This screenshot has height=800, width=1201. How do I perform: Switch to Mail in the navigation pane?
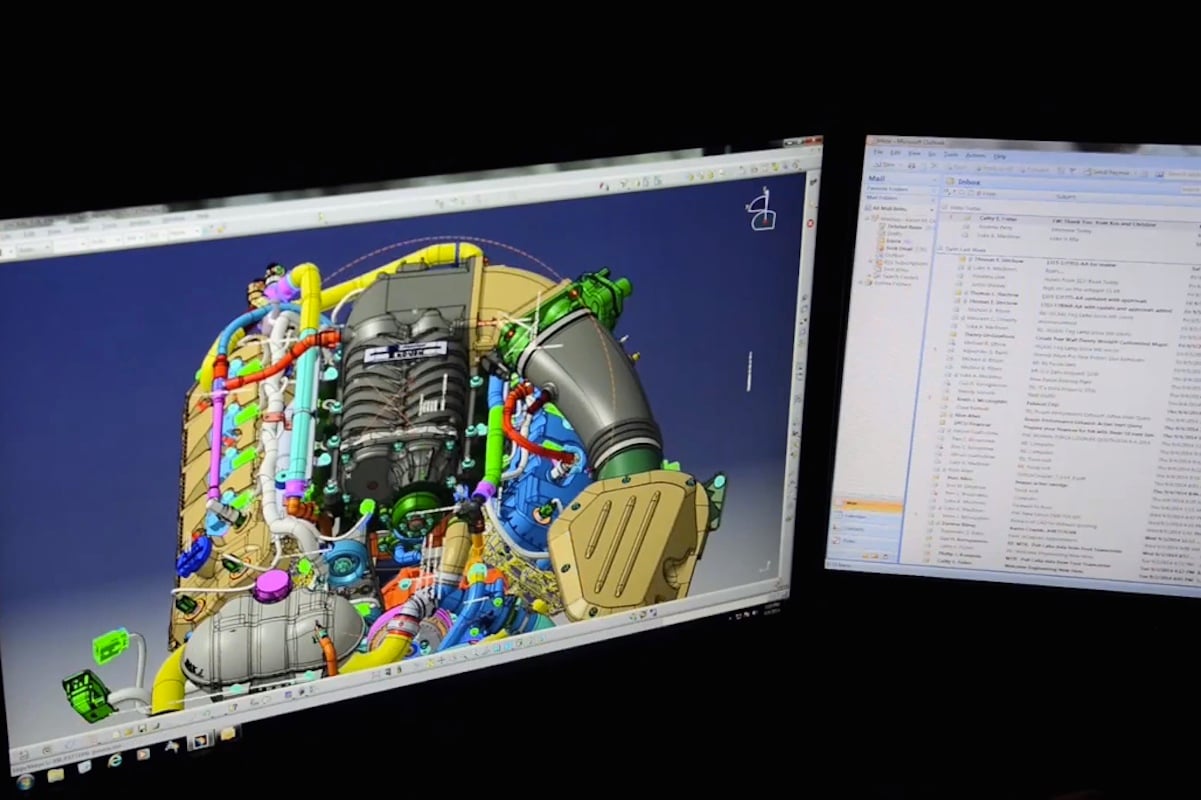tap(867, 506)
